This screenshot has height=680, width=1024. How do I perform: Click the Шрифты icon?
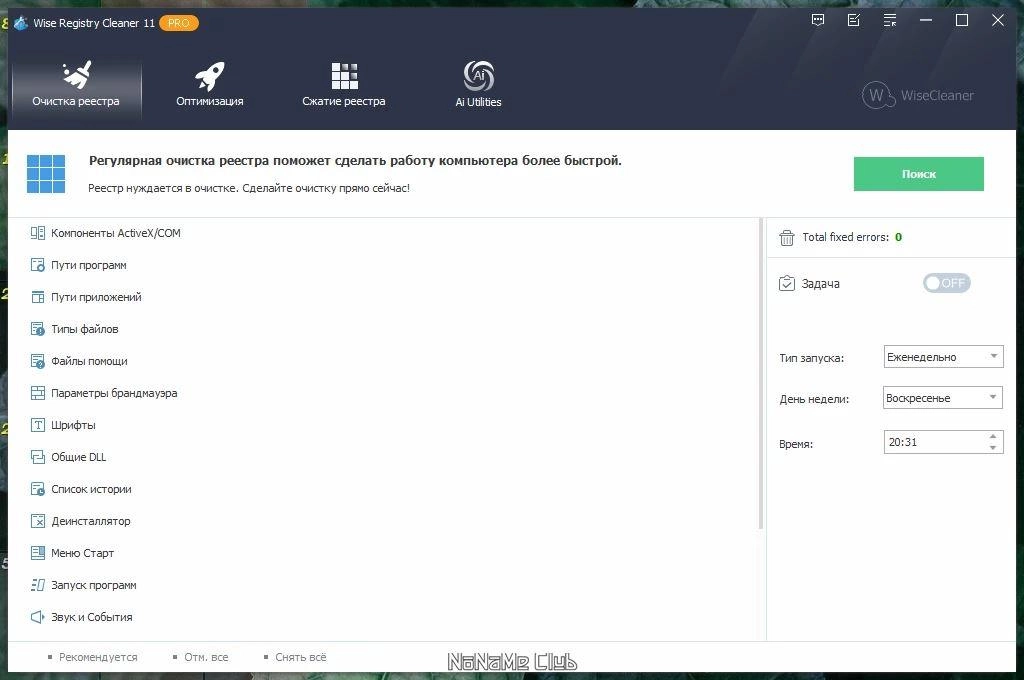pos(38,425)
